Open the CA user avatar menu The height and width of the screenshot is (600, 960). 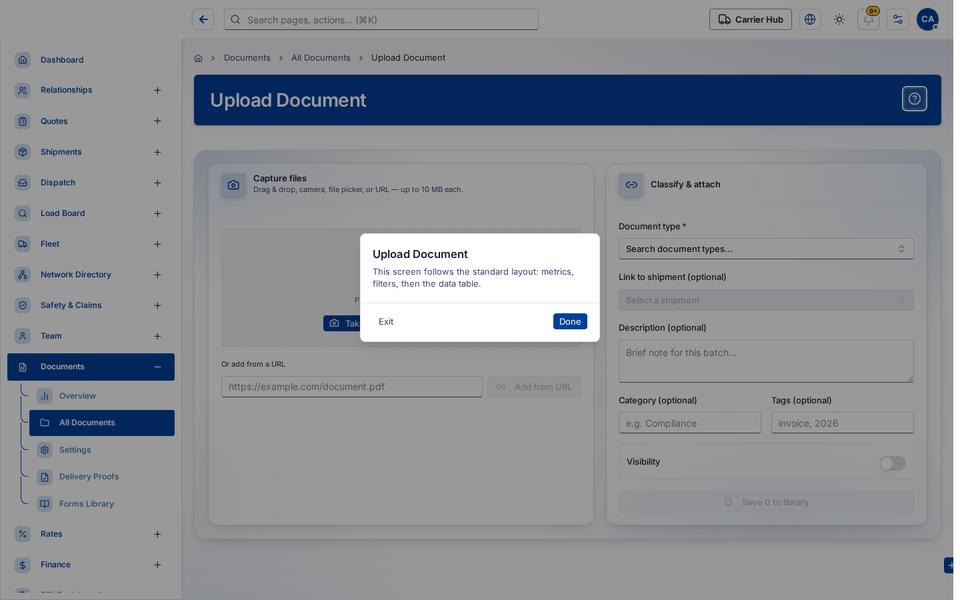[x=928, y=20]
